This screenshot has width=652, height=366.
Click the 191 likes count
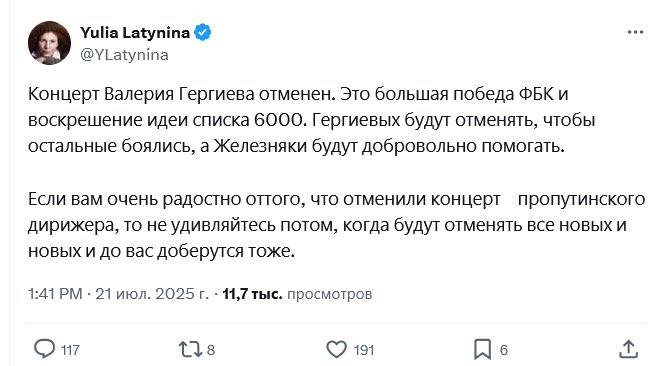coord(364,350)
